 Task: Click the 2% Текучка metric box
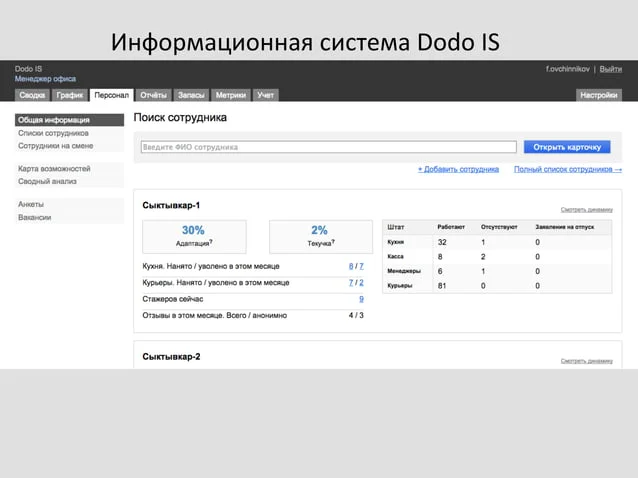pyautogui.click(x=321, y=237)
